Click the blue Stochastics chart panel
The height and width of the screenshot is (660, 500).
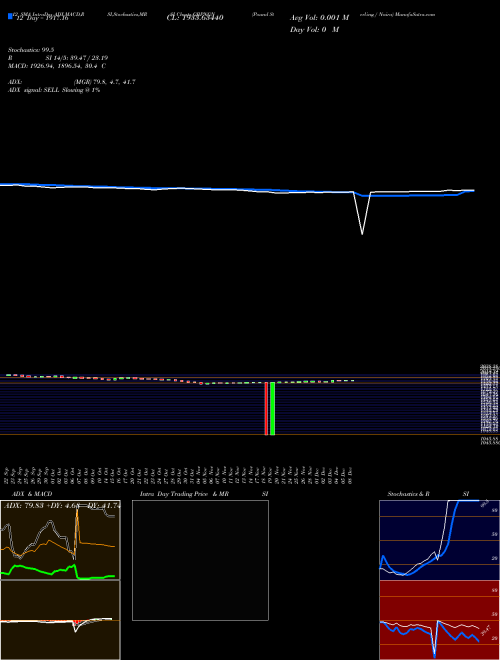(439, 540)
